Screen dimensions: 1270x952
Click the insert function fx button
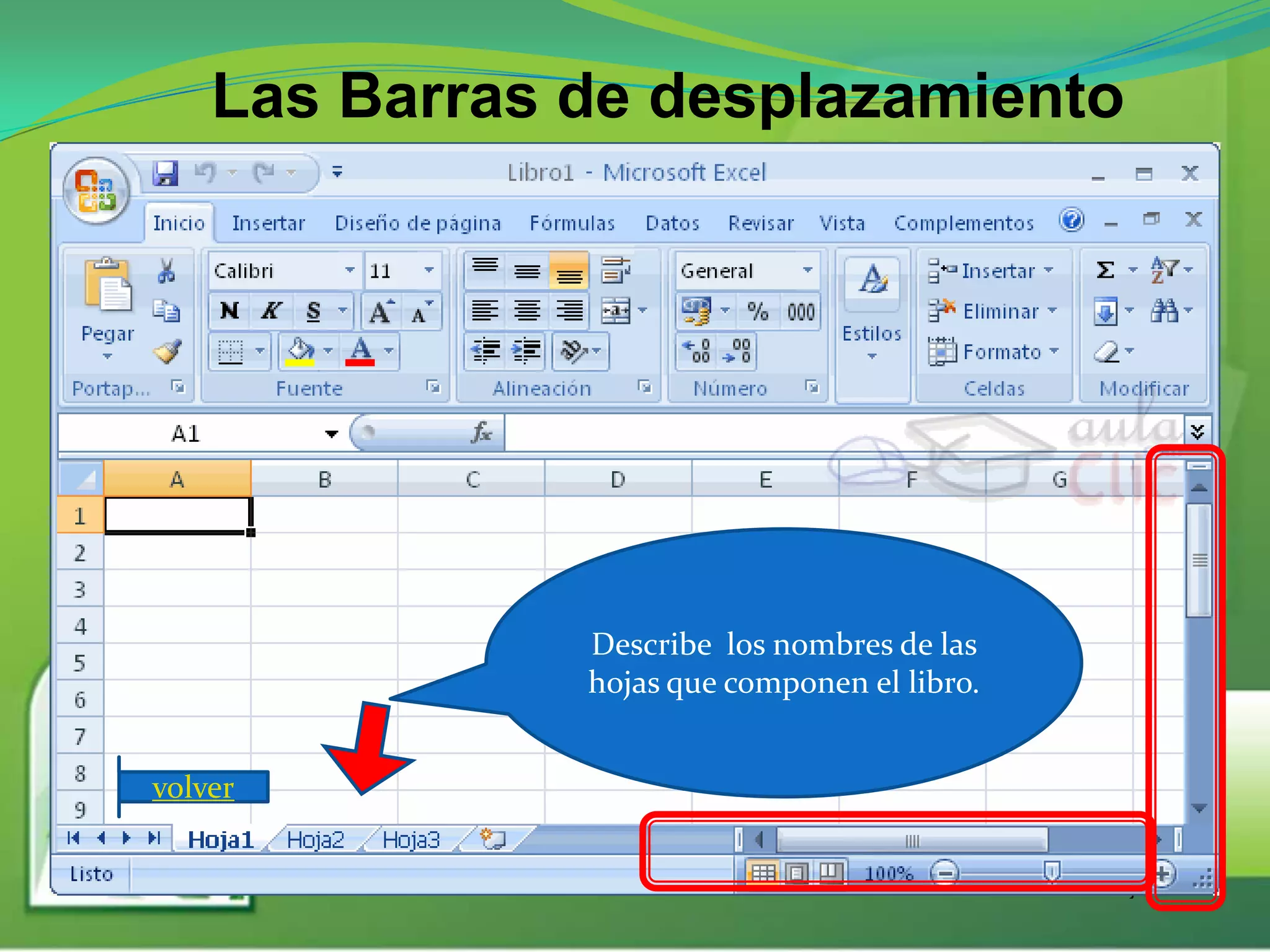482,433
